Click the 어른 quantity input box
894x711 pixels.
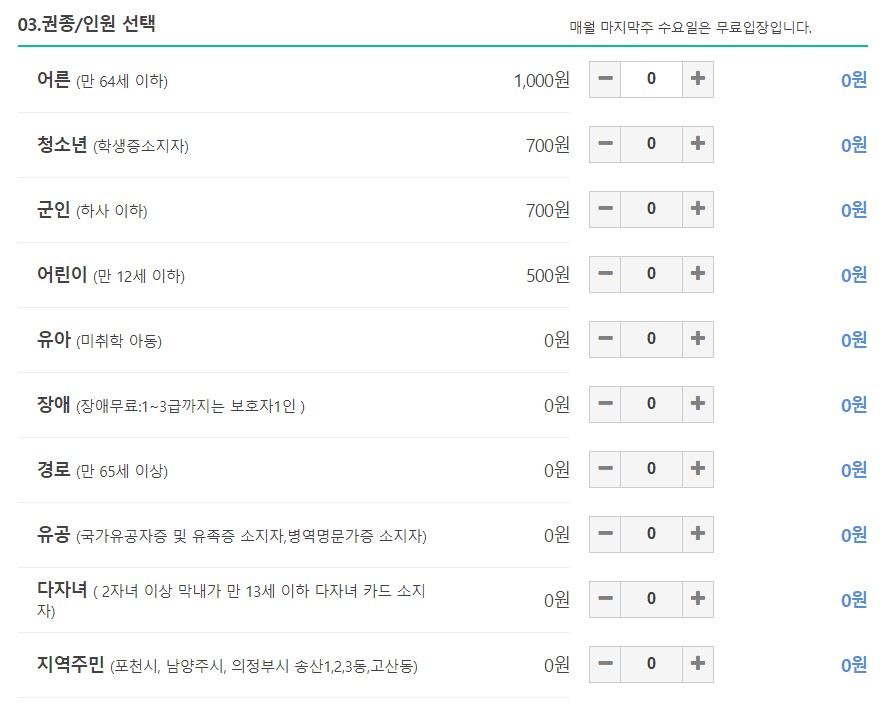pyautogui.click(x=652, y=79)
